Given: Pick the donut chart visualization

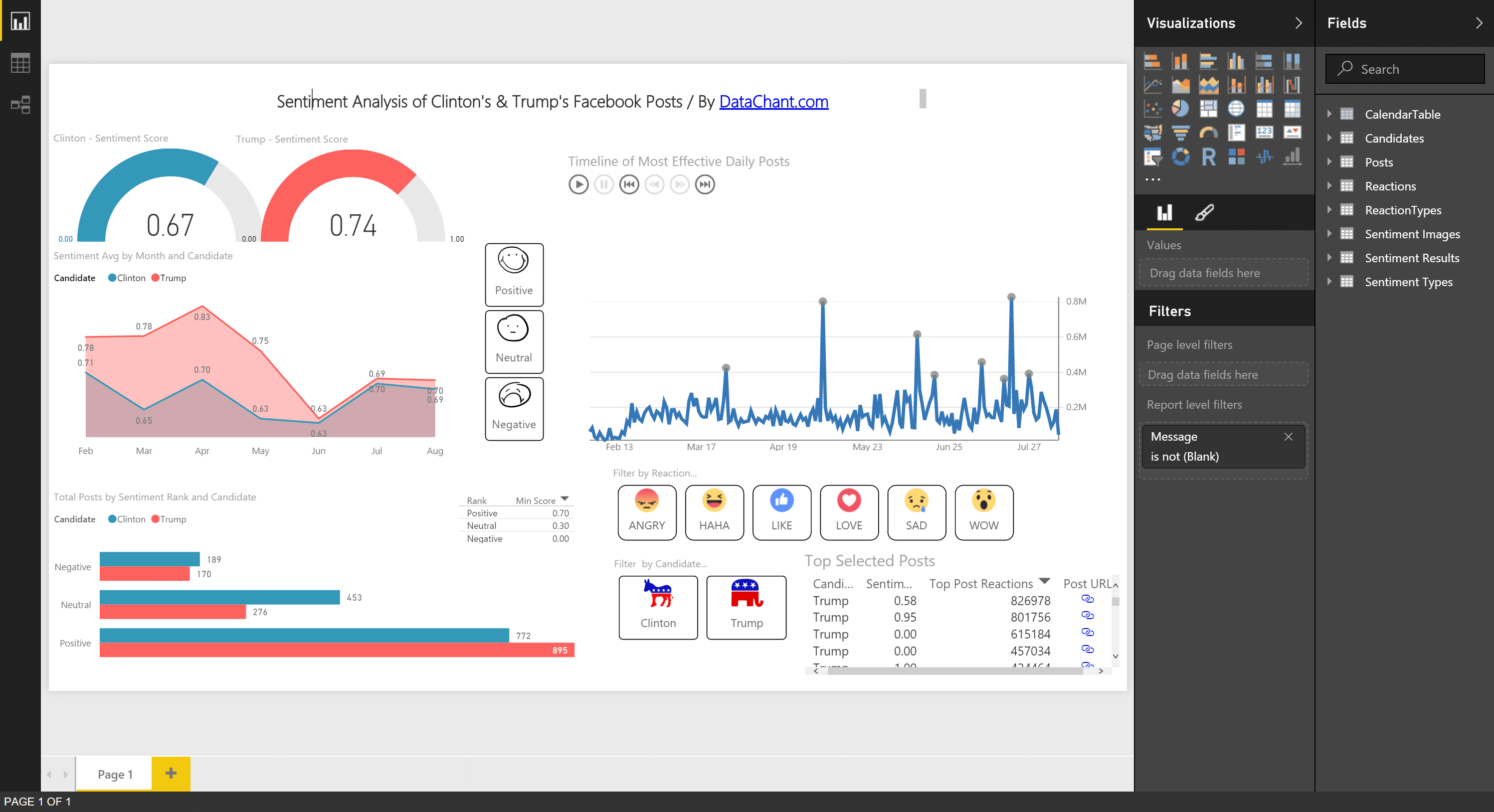Looking at the screenshot, I should point(1180,157).
